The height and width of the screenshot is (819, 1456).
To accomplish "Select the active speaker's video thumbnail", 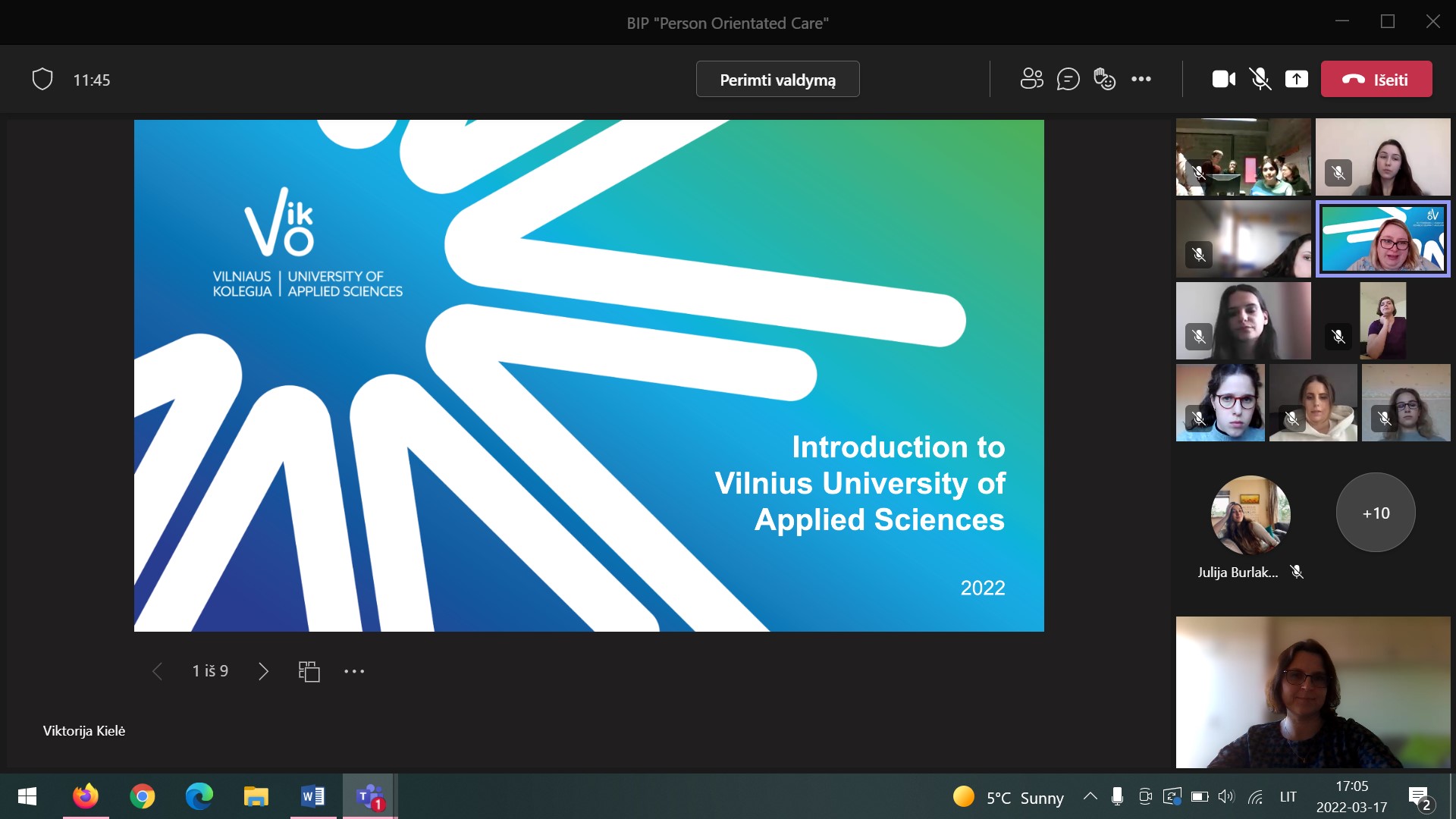I will tap(1382, 240).
